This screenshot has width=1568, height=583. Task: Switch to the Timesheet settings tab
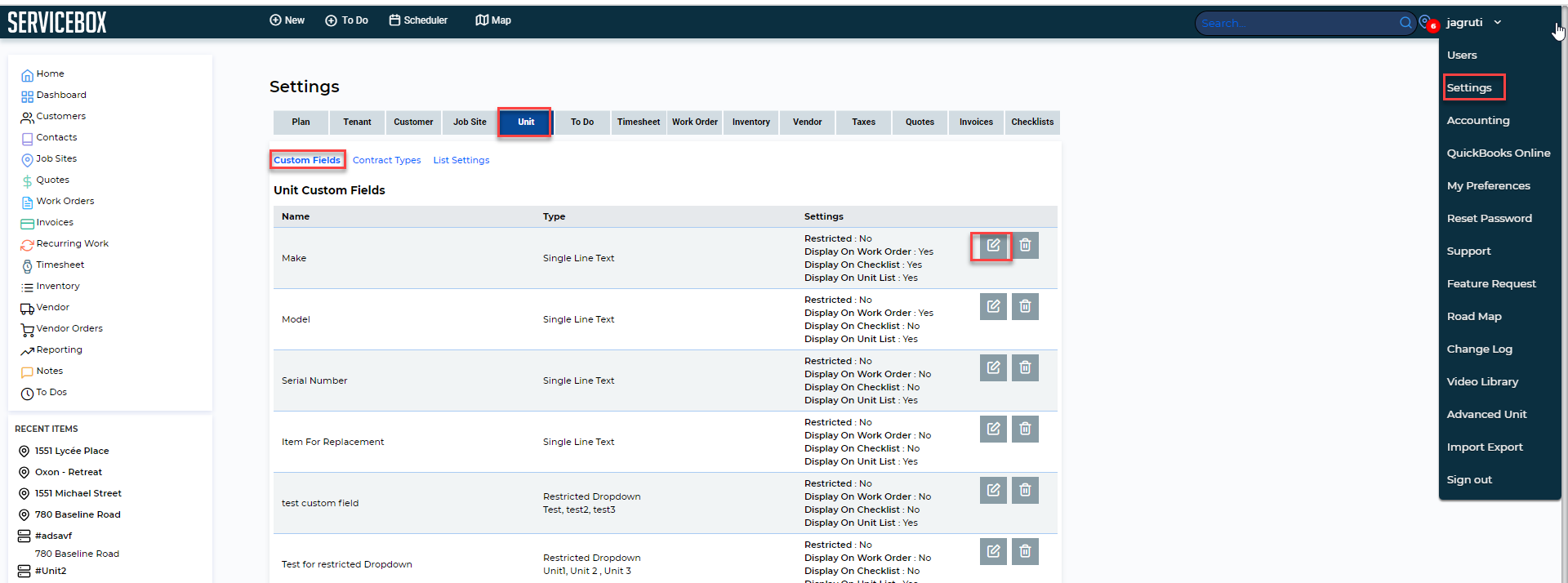coord(639,122)
